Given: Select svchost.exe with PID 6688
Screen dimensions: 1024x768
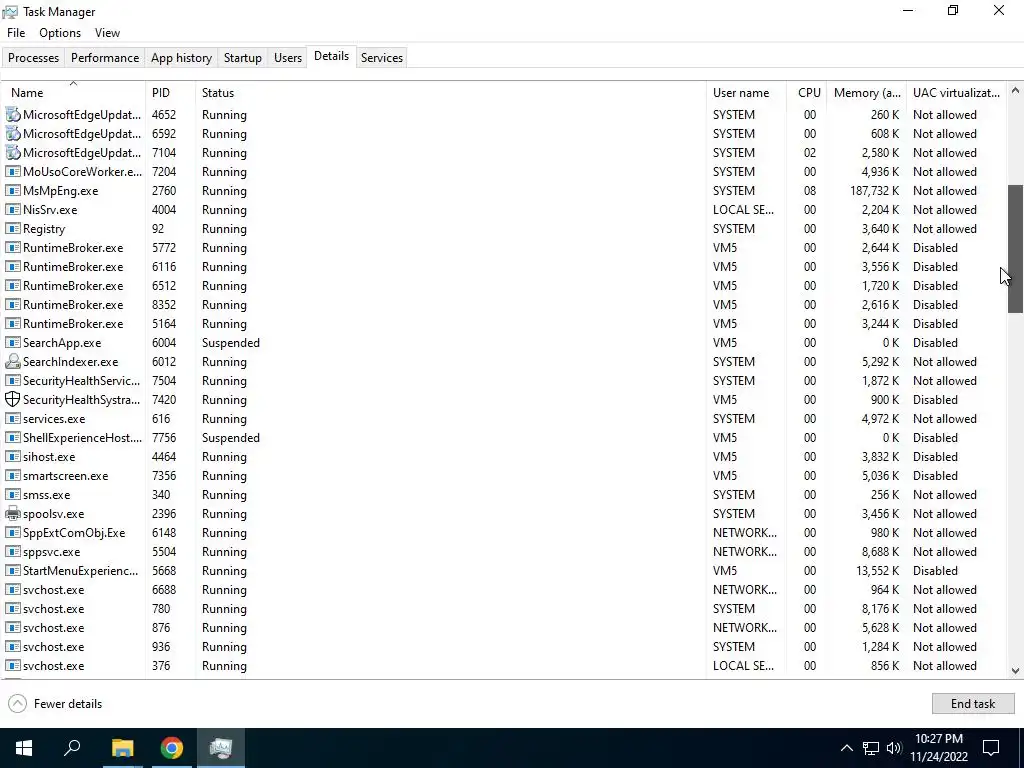Looking at the screenshot, I should click(x=504, y=589).
